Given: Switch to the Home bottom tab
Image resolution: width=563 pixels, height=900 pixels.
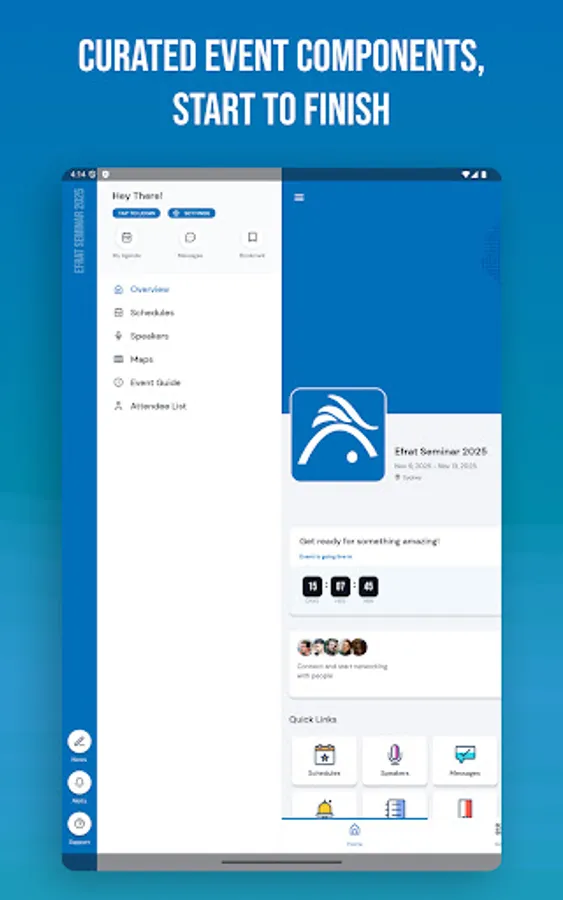Looking at the screenshot, I should pos(355,835).
